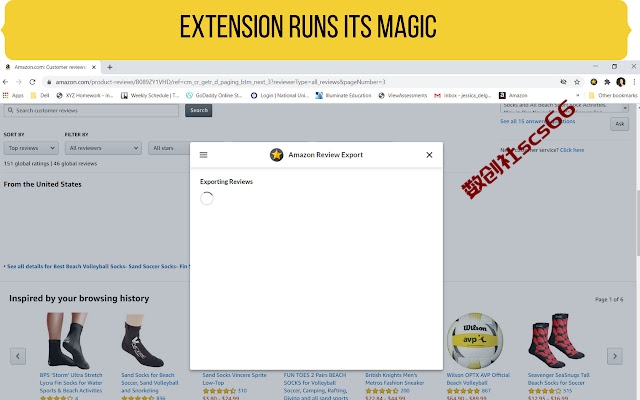Open the Chrome three-dot menu
Image resolution: width=640 pixels, height=400 pixels.
pos(634,82)
